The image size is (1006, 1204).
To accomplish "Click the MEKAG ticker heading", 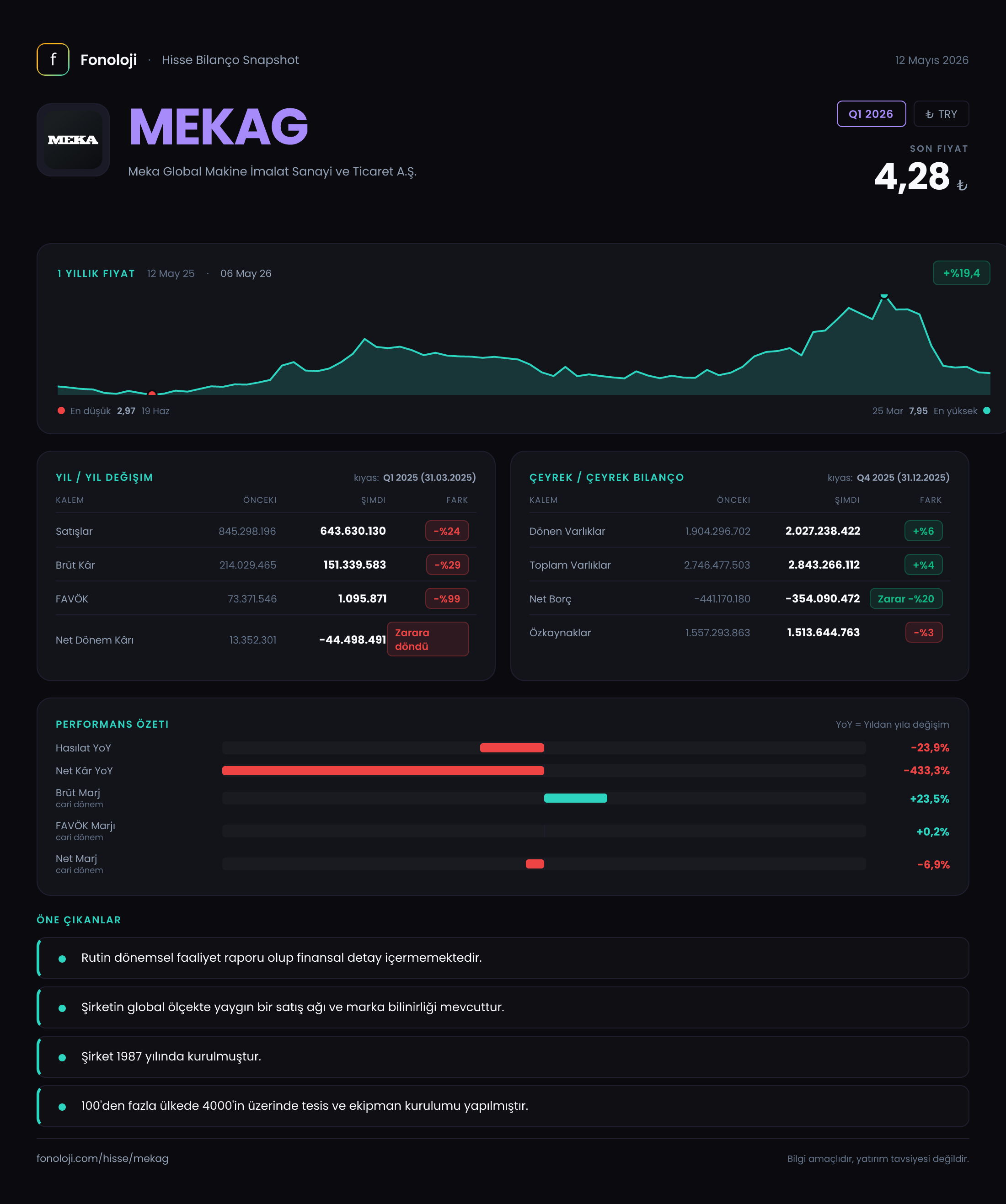I will 219,127.
